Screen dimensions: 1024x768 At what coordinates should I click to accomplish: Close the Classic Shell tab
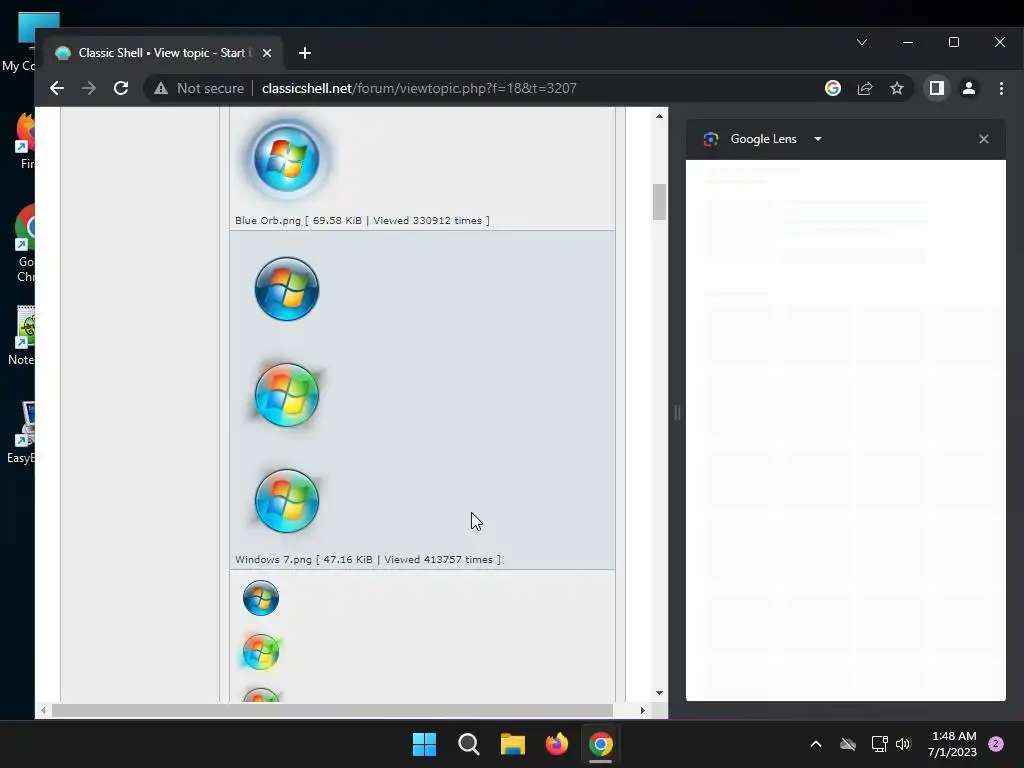[x=266, y=53]
